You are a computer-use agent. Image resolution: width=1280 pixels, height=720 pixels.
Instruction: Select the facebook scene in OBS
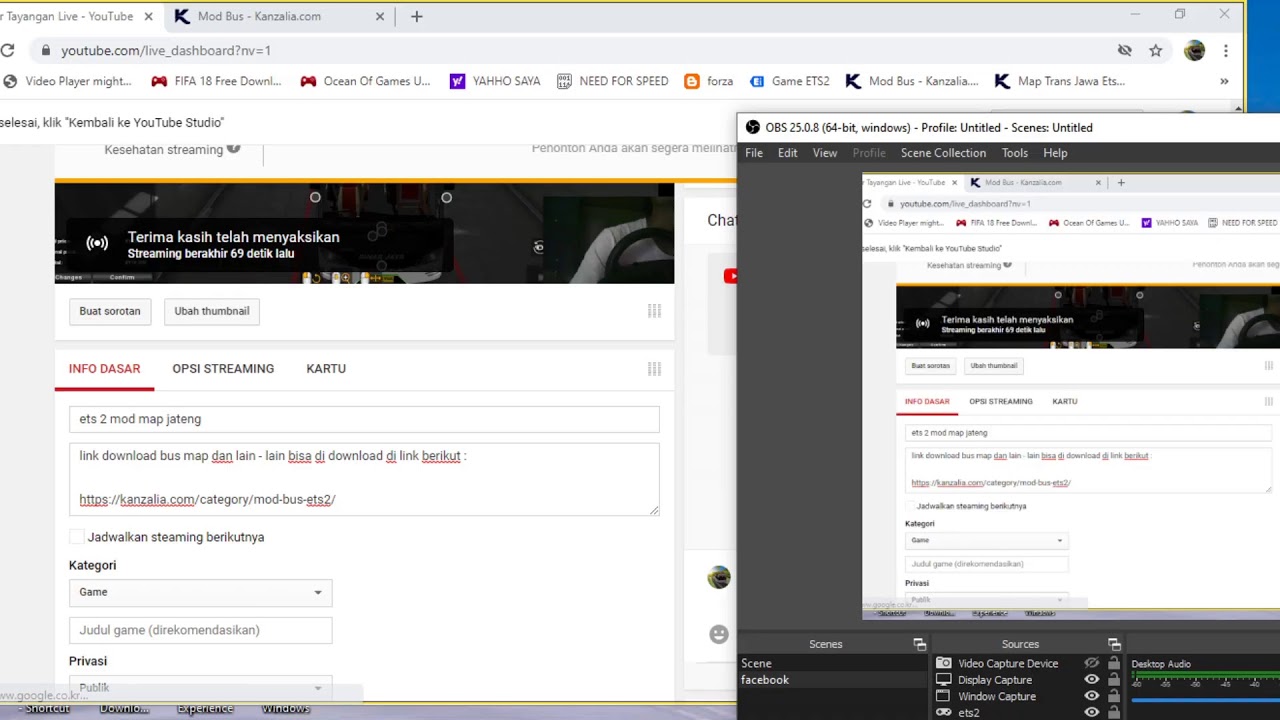[833, 680]
